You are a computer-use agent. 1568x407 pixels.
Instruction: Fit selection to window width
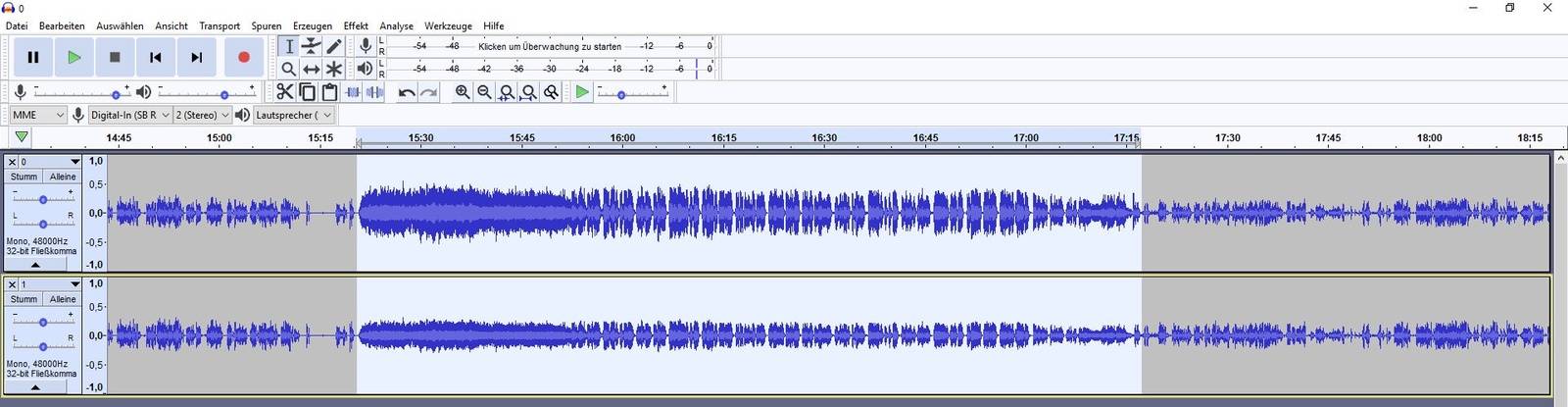coord(507,92)
